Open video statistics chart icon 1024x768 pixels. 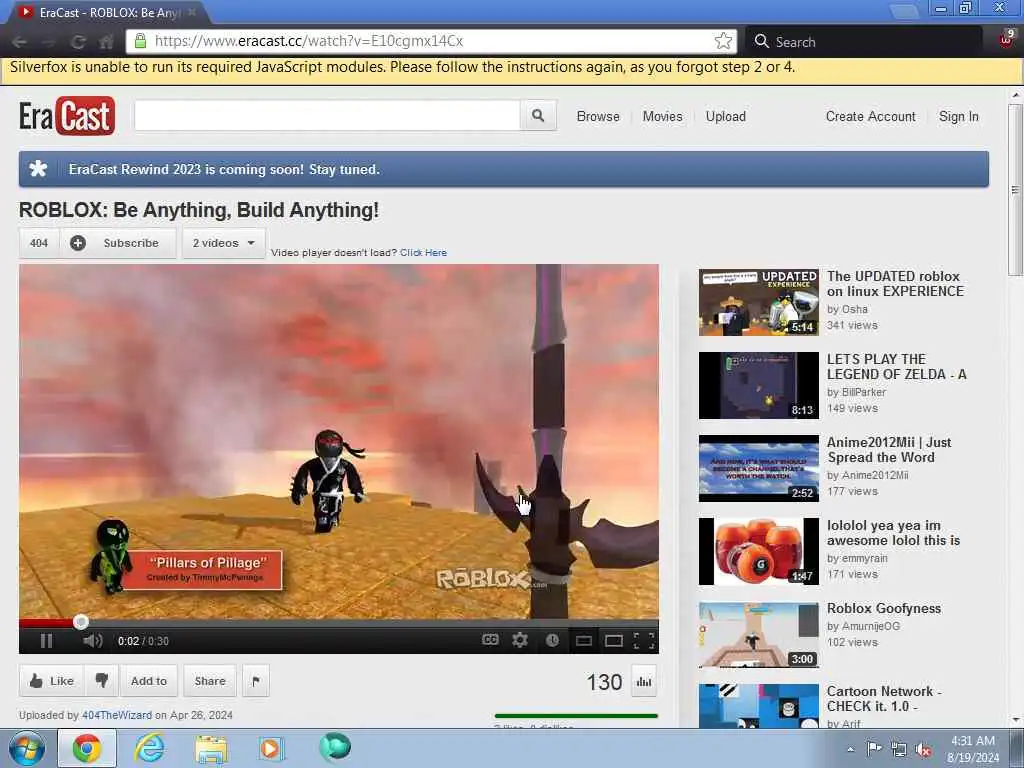coord(644,682)
